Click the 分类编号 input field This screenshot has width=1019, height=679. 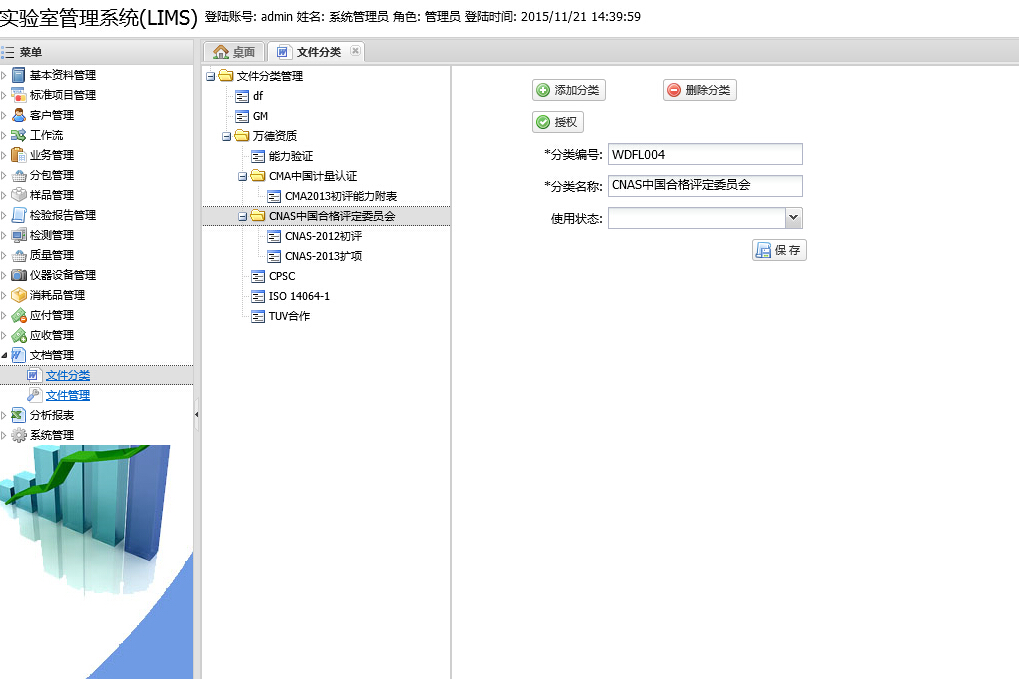tap(705, 154)
